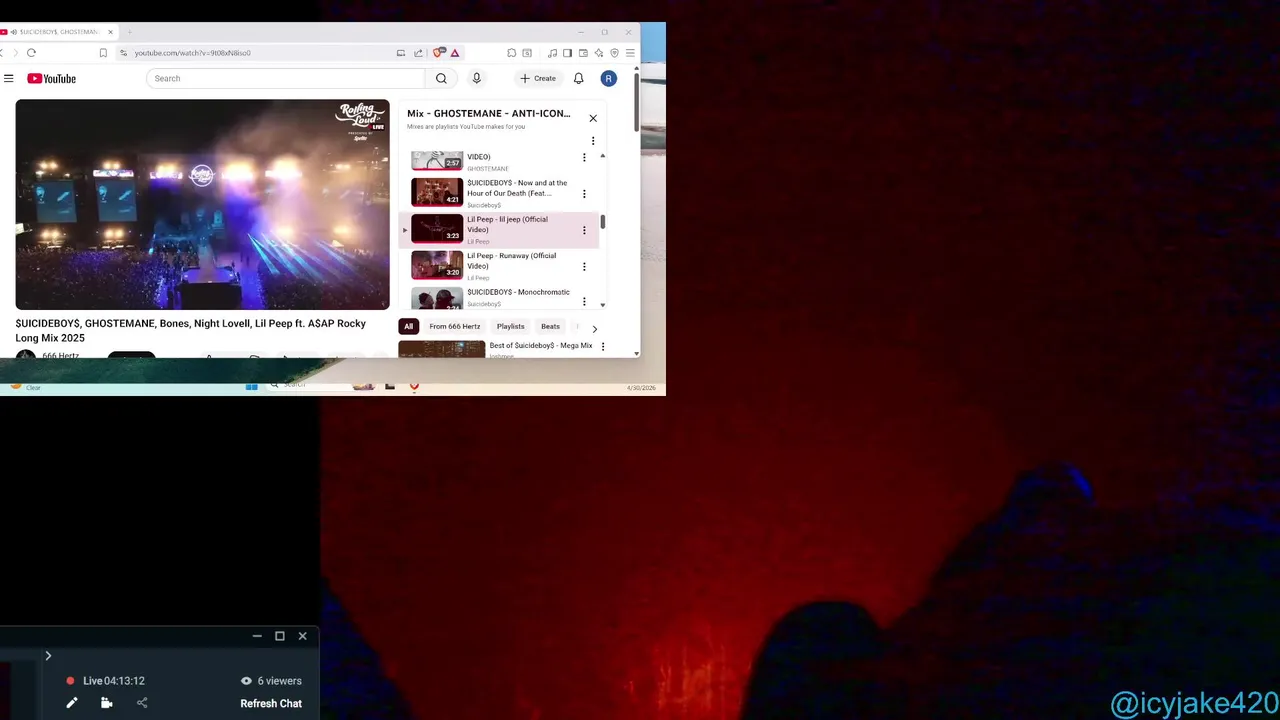Image resolution: width=1280 pixels, height=720 pixels.
Task: Open the Windows Start button
Action: point(252,386)
